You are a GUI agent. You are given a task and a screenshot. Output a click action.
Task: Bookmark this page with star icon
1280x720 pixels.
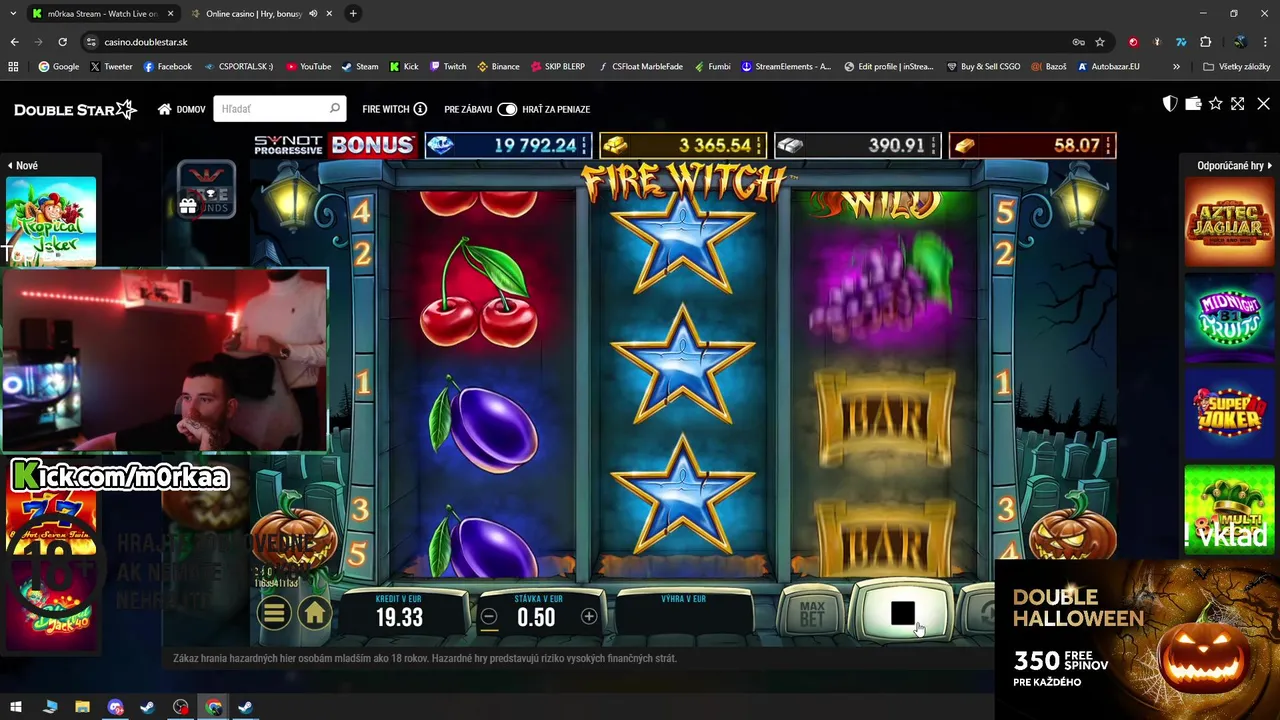[x=1100, y=42]
